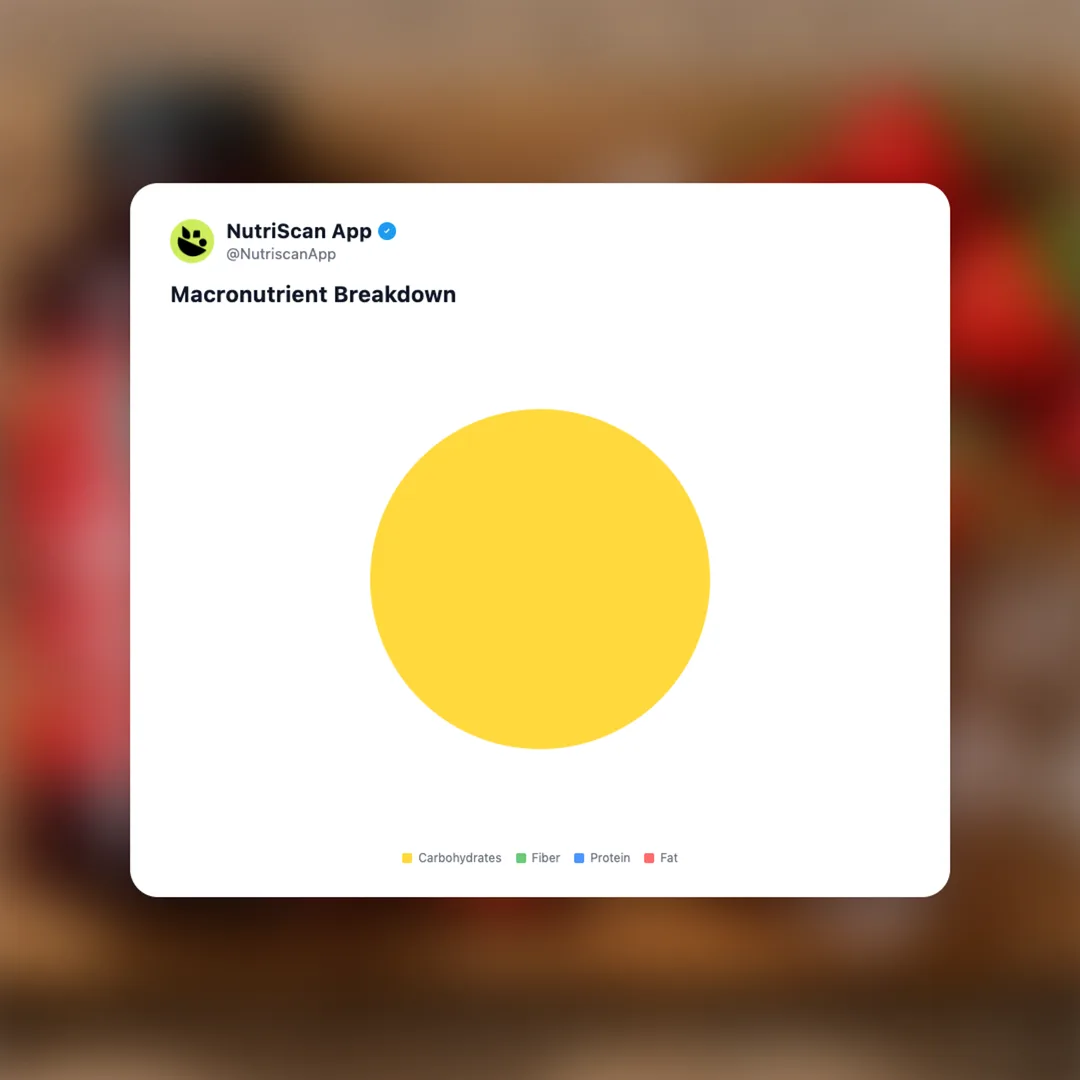This screenshot has width=1080, height=1080.
Task: Select the yellow Carbohydrates pie slice
Action: [540, 579]
